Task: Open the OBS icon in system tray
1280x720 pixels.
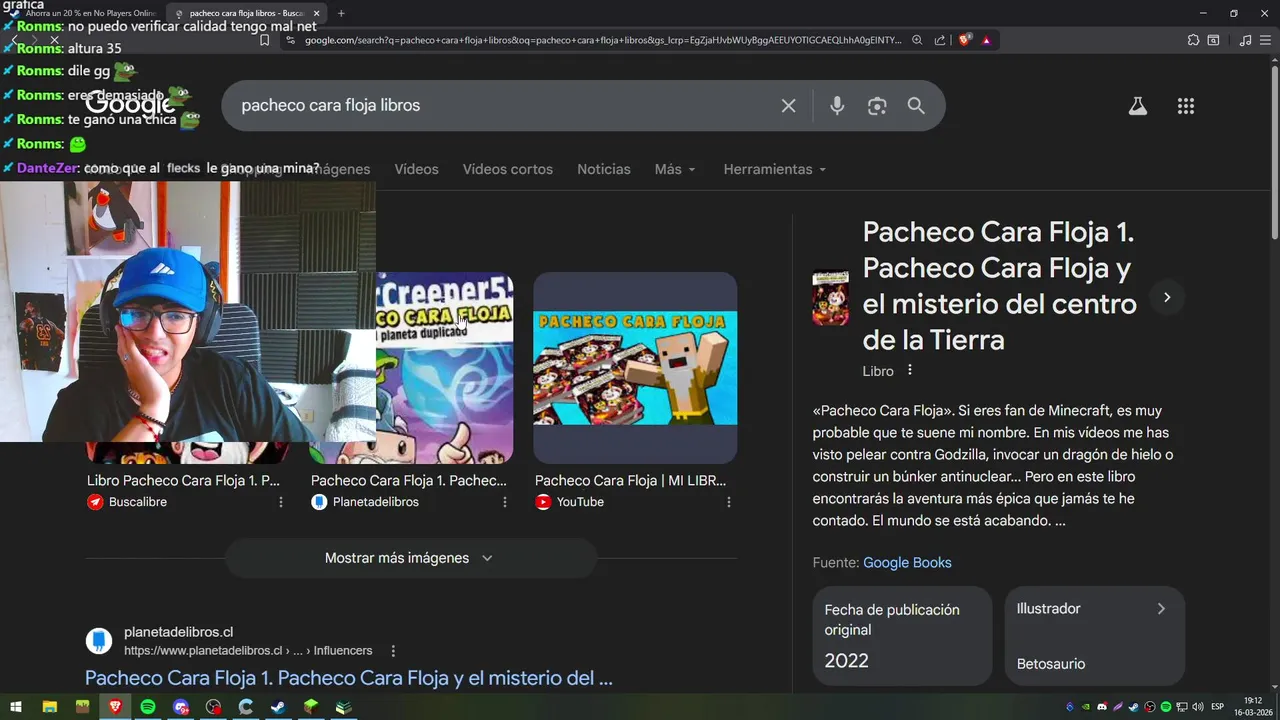Action: [1150, 707]
